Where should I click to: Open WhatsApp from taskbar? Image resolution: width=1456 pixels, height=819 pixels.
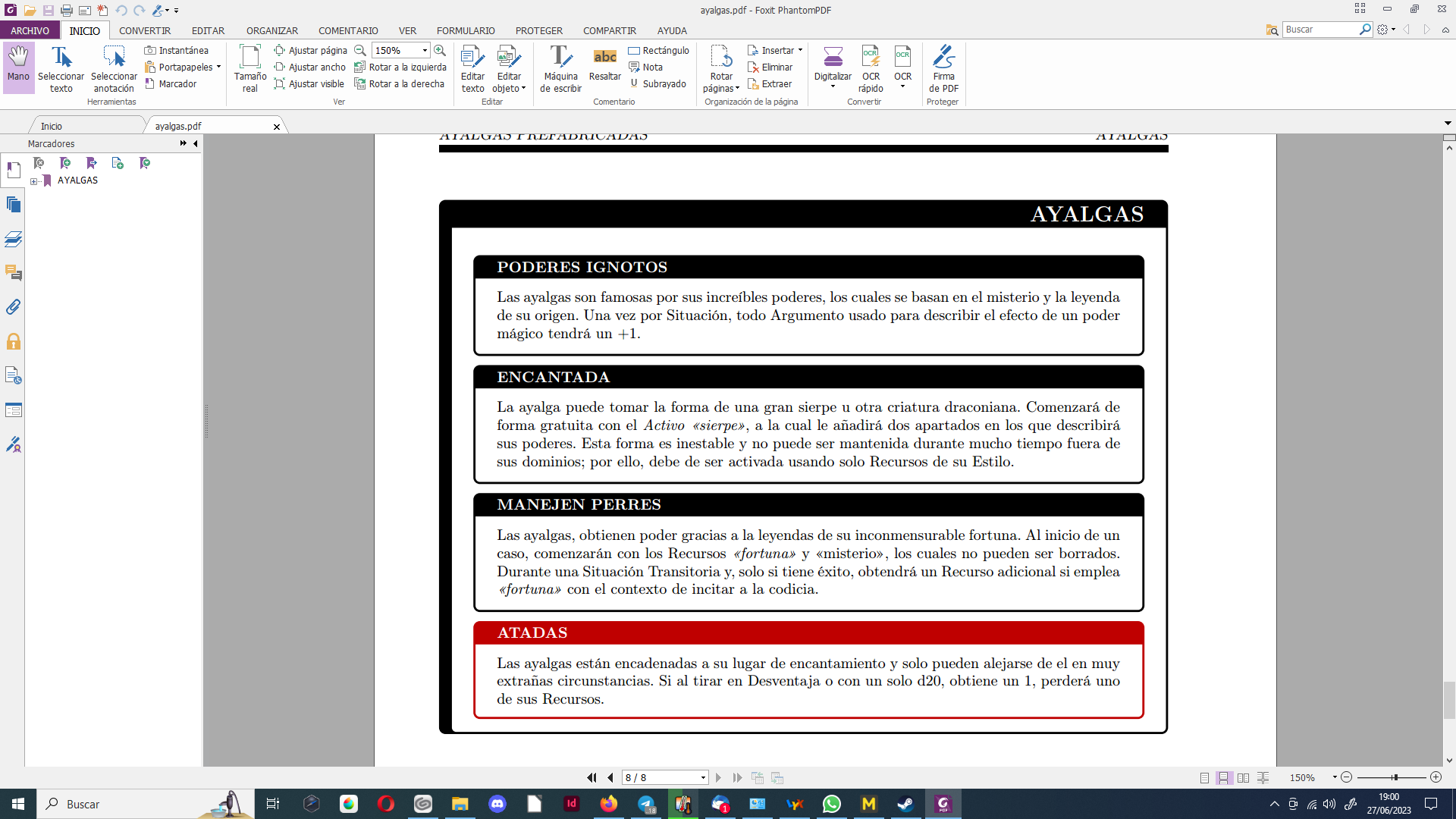pyautogui.click(x=832, y=804)
